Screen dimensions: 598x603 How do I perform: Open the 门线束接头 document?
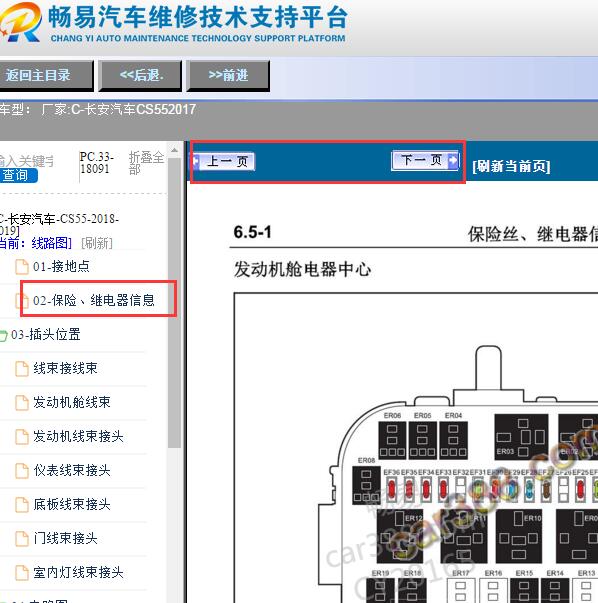tap(65, 538)
